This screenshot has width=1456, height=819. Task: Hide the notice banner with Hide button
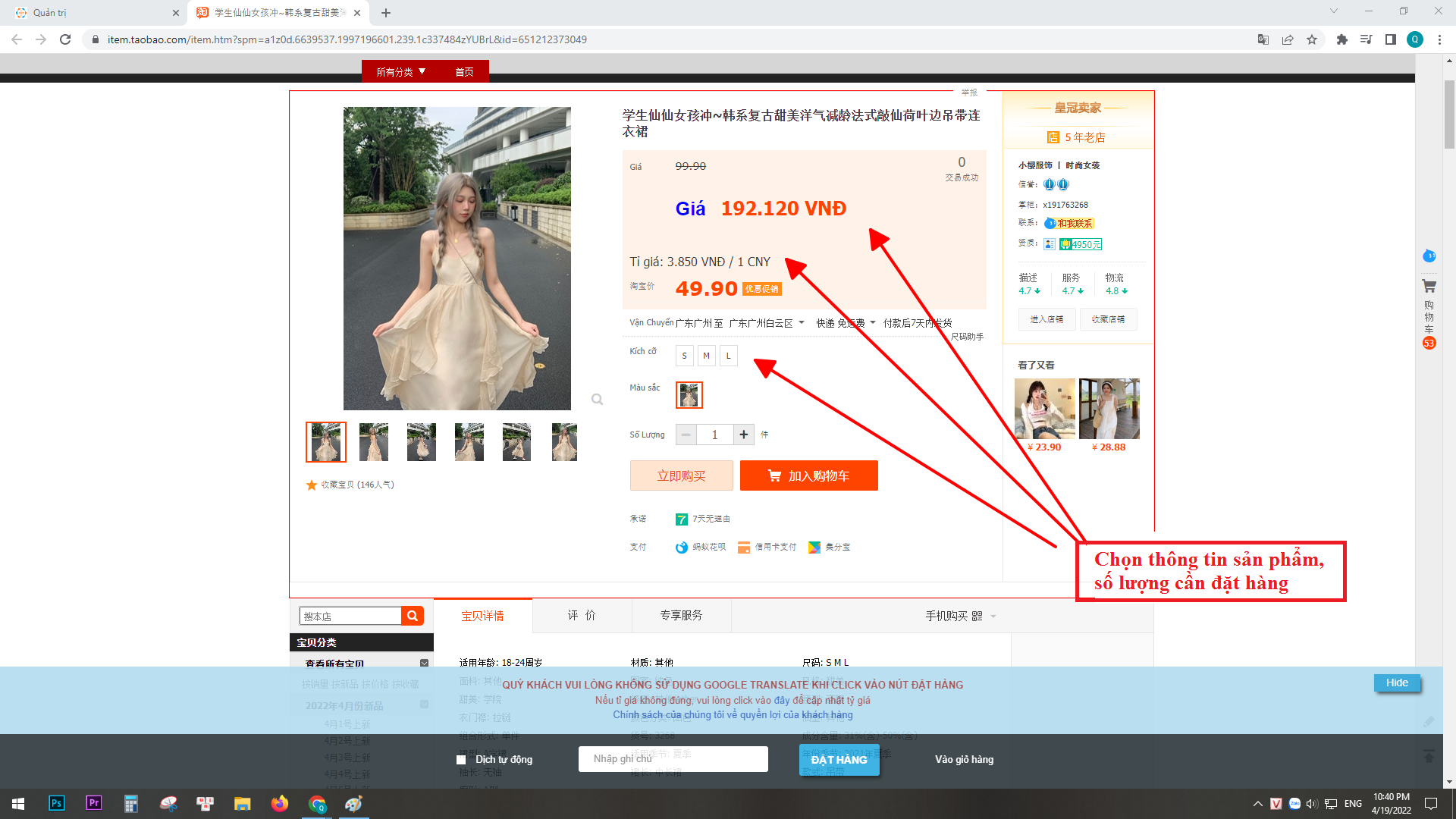1397,682
